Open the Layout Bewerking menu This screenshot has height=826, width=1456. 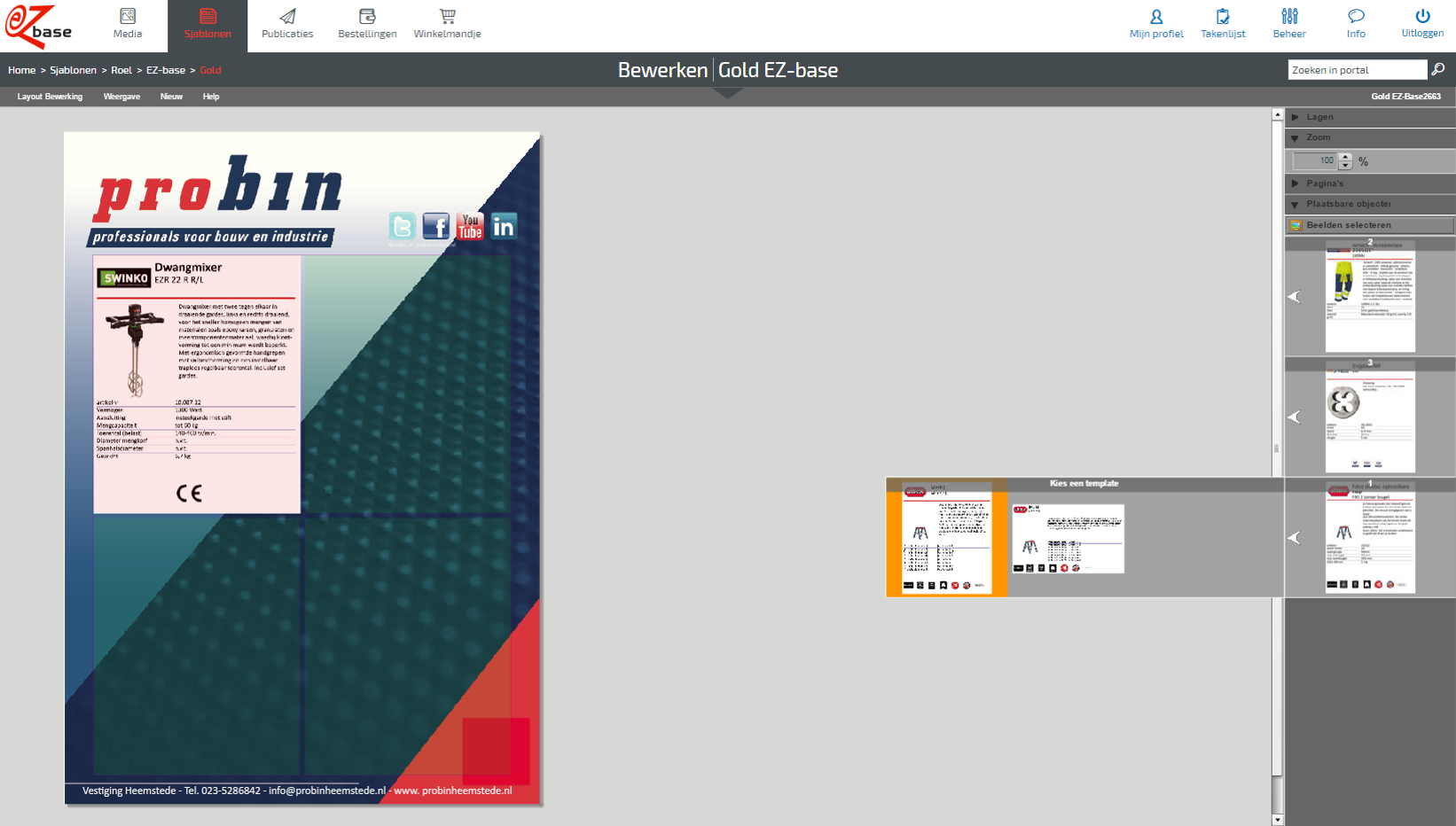click(50, 97)
